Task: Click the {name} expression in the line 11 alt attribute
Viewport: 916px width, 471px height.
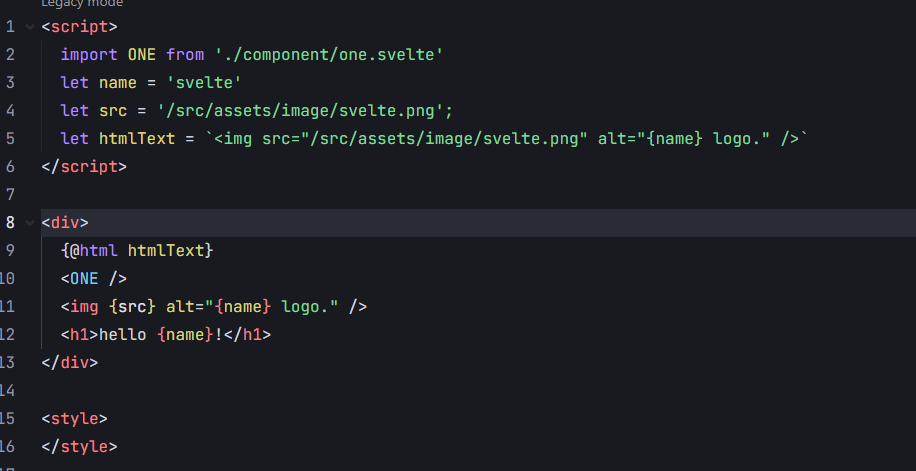Action: (242, 307)
